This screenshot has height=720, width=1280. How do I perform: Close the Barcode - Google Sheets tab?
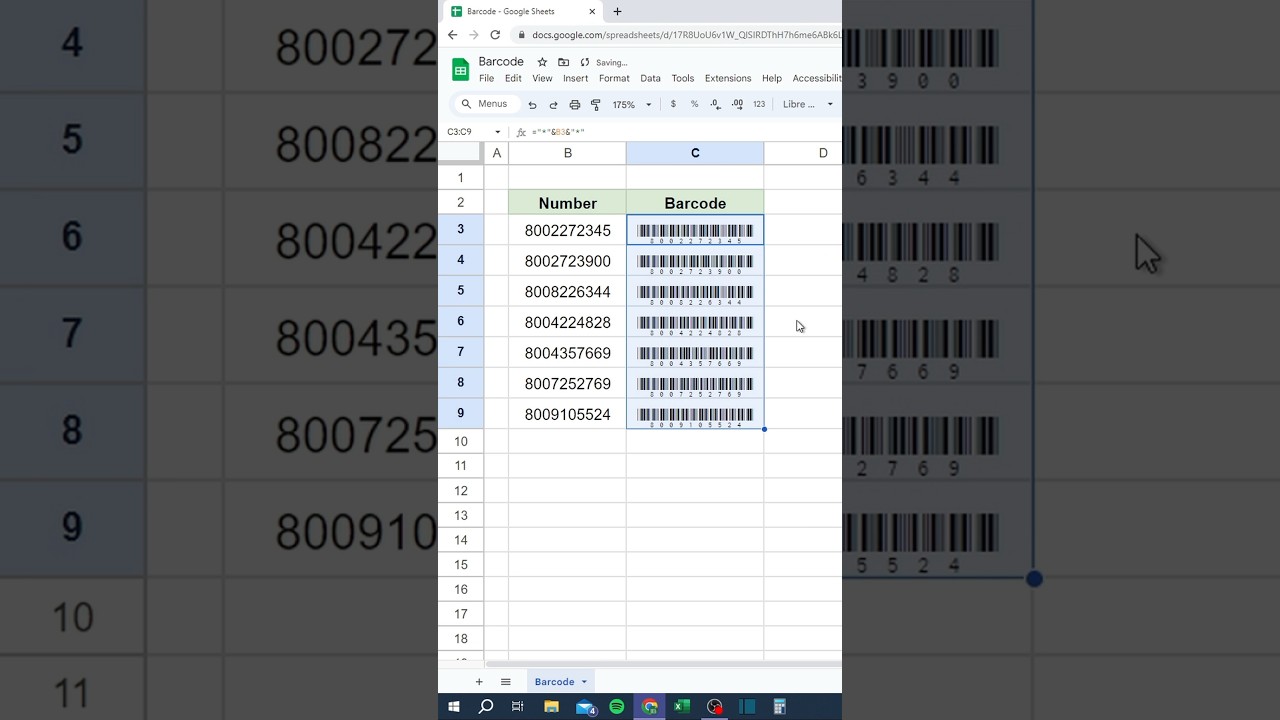tap(592, 12)
